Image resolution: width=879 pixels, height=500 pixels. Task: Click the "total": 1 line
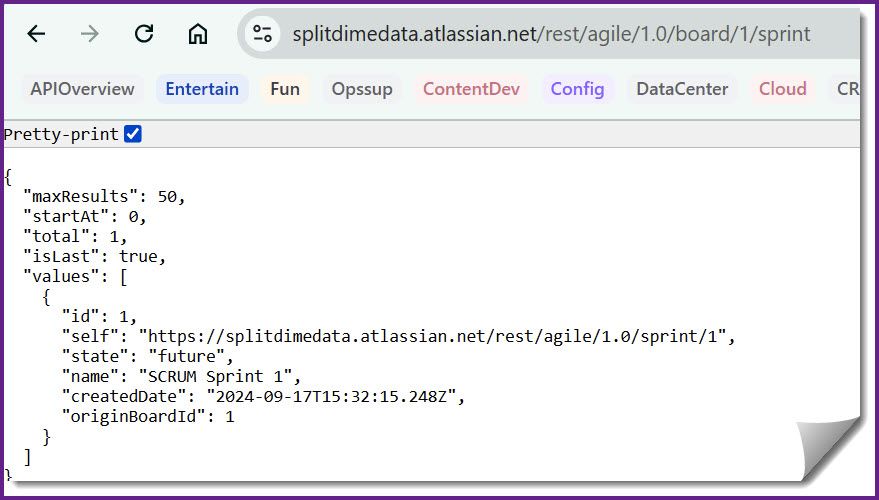[76, 237]
